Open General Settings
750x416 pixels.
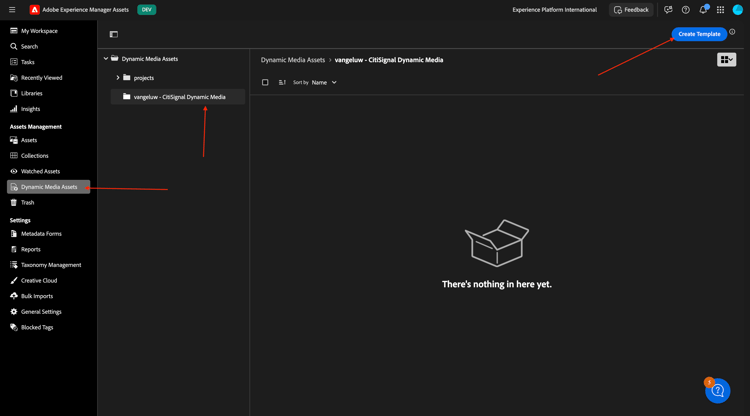click(41, 311)
